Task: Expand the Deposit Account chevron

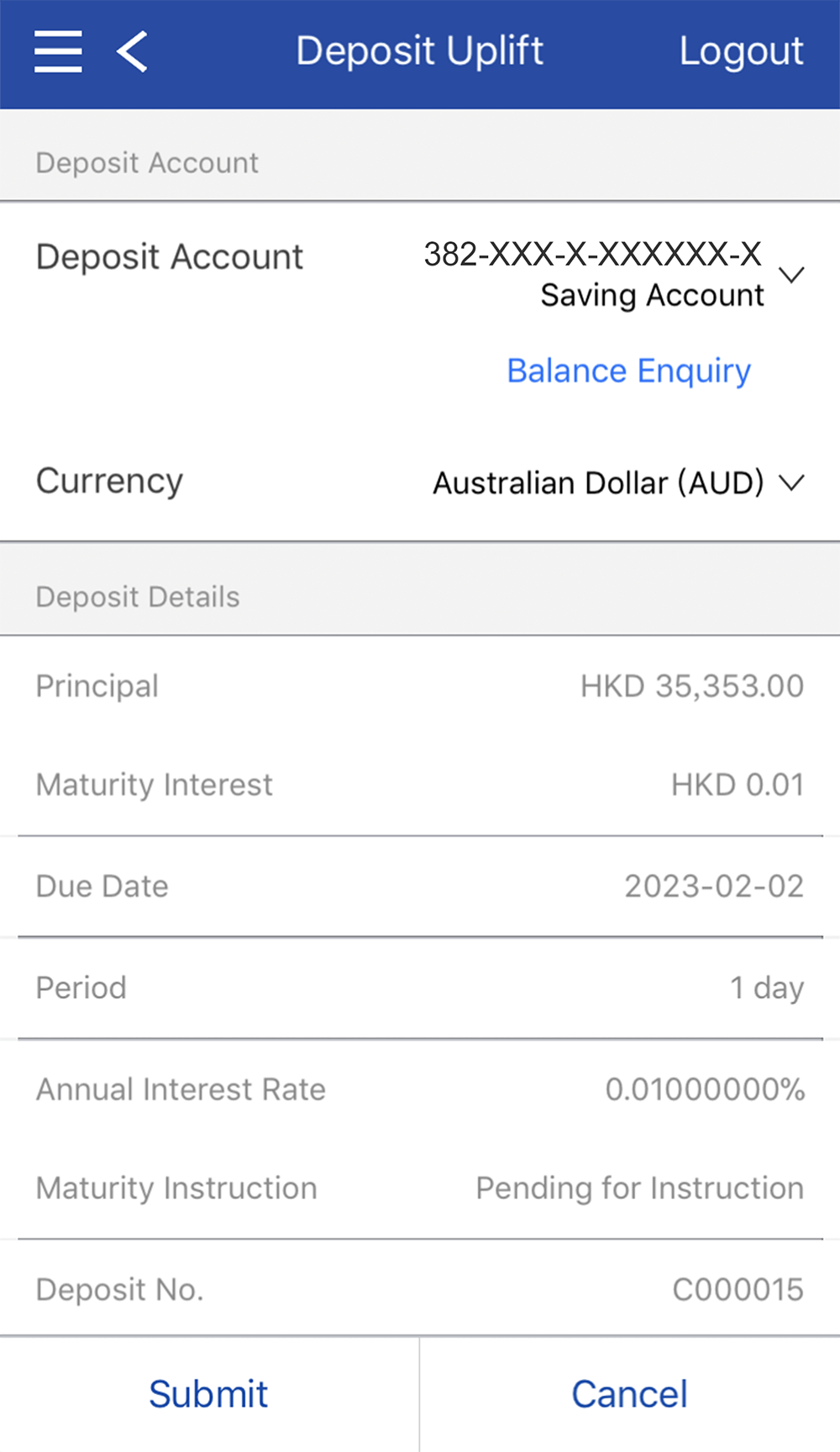Action: point(791,275)
